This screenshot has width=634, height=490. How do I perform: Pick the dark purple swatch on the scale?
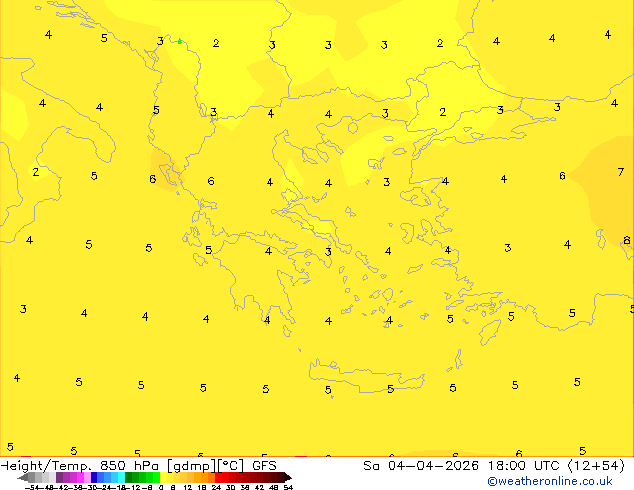[59, 477]
